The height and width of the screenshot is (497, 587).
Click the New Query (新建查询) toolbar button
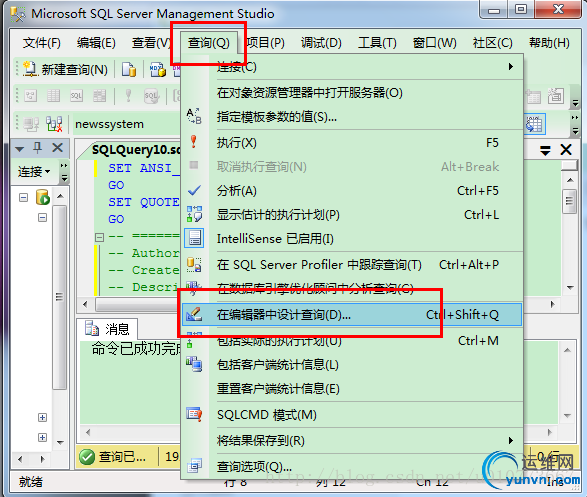(x=65, y=69)
